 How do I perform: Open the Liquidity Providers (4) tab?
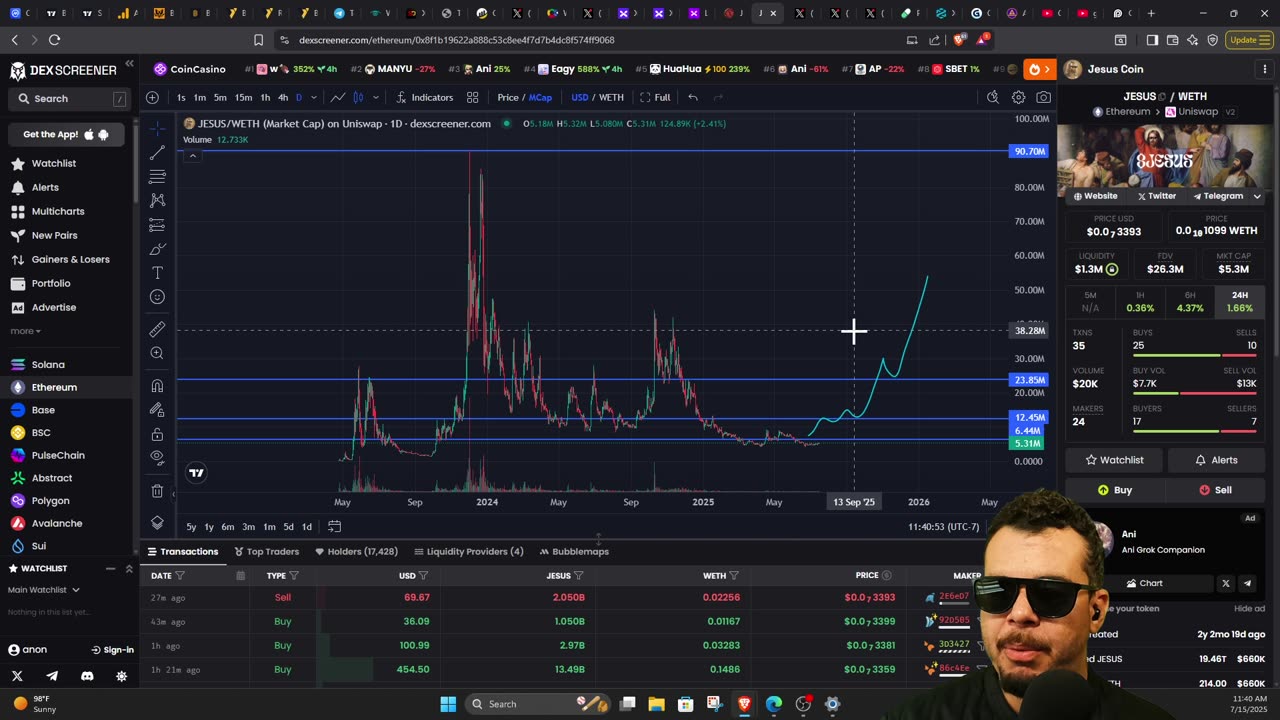coord(468,551)
